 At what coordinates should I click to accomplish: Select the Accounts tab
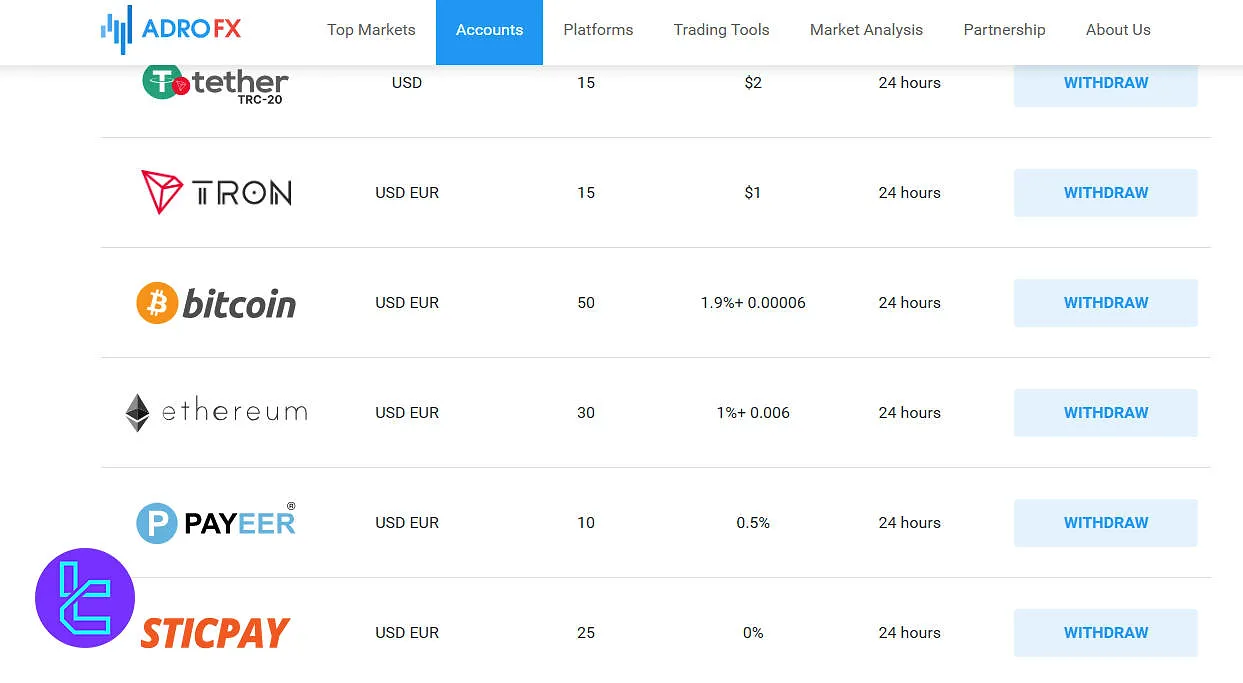point(489,30)
